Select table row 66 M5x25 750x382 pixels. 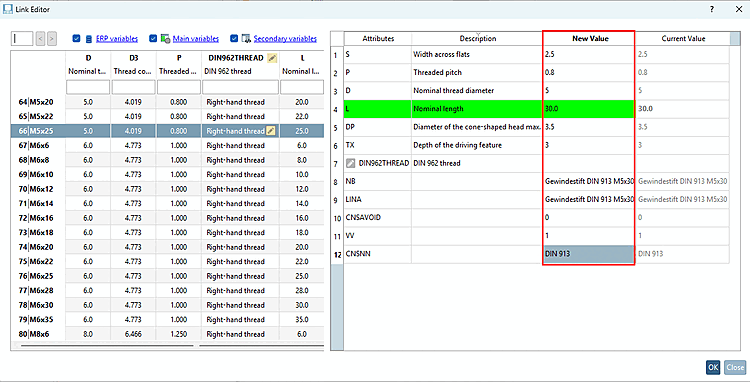tap(167, 131)
